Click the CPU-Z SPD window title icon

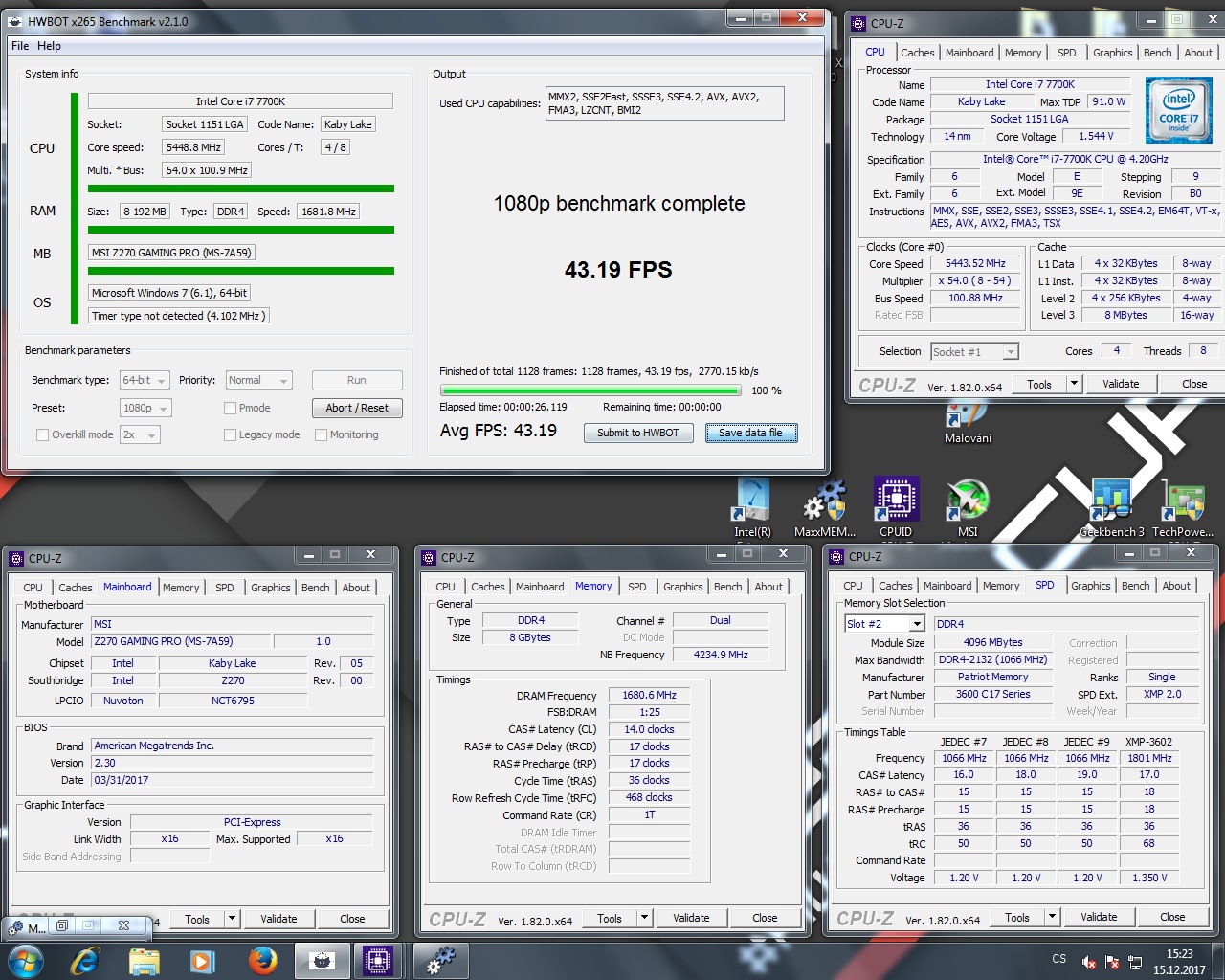[x=835, y=556]
